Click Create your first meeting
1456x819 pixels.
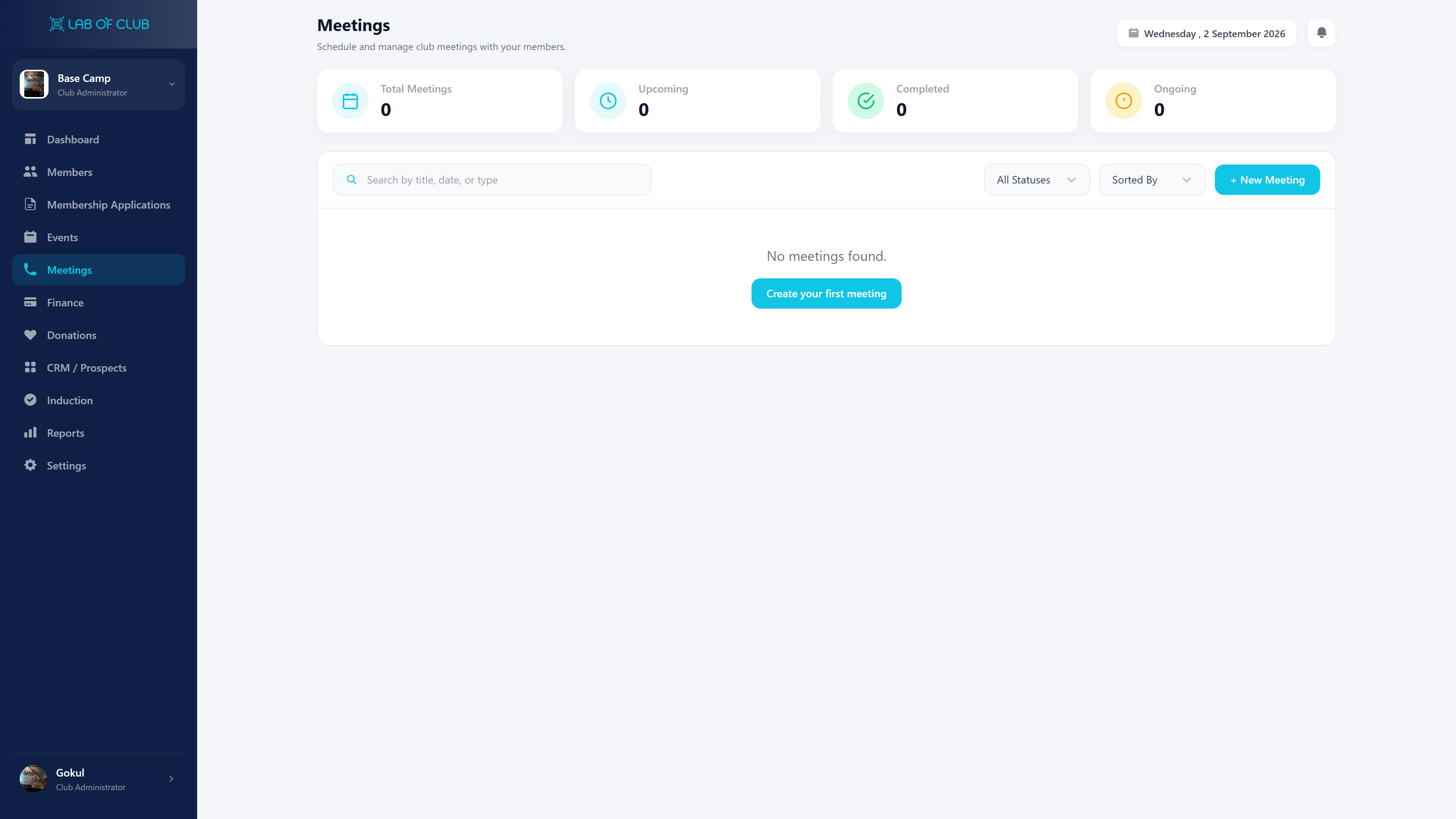(826, 293)
